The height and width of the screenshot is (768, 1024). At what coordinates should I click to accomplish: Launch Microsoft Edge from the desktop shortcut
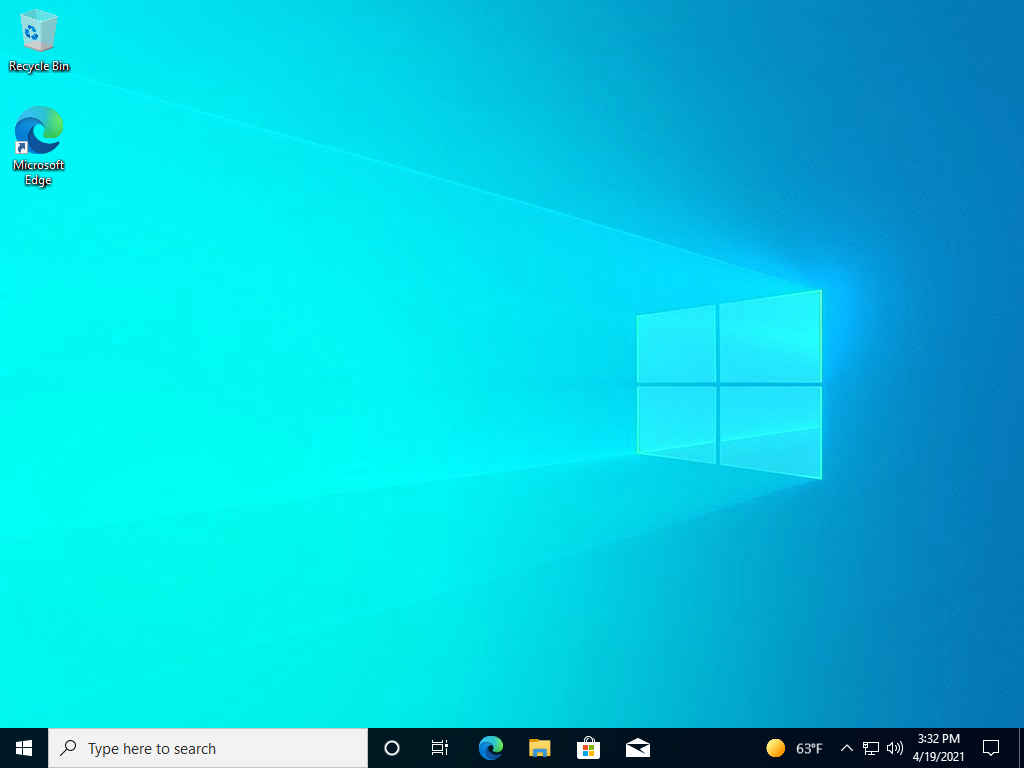(38, 130)
